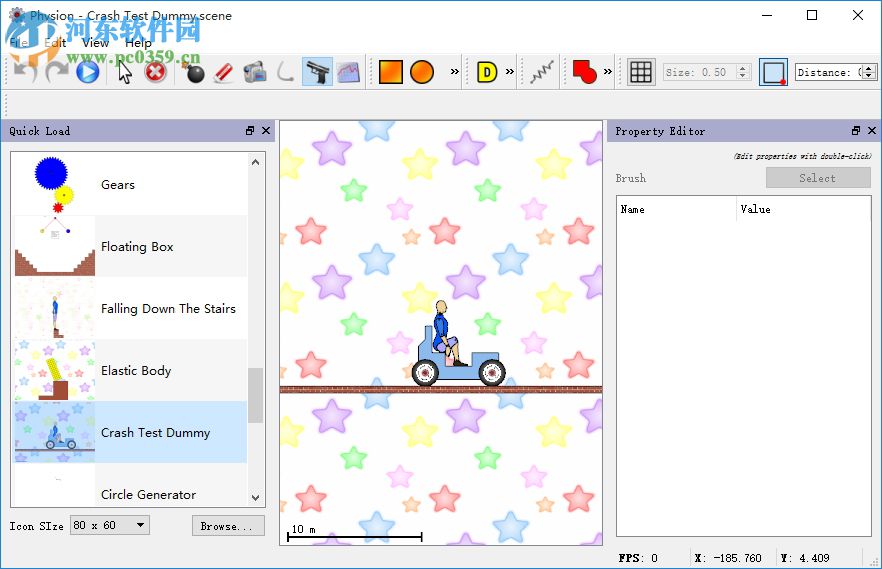Undo the last action
The height and width of the screenshot is (569, 882).
[x=25, y=72]
